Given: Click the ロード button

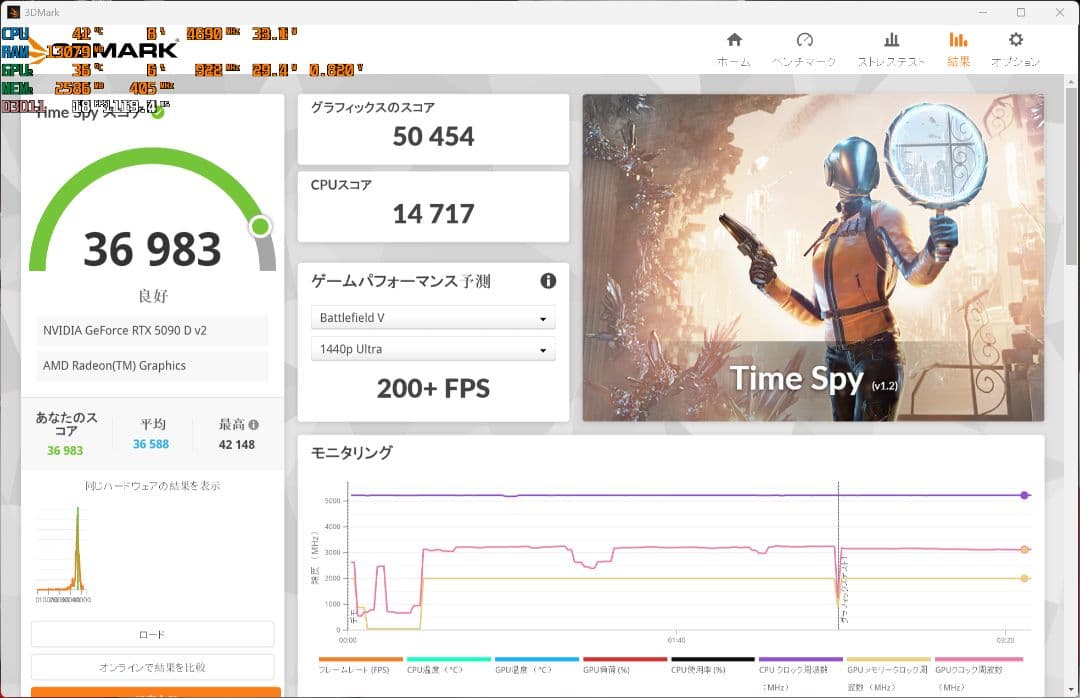Looking at the screenshot, I should (x=152, y=634).
